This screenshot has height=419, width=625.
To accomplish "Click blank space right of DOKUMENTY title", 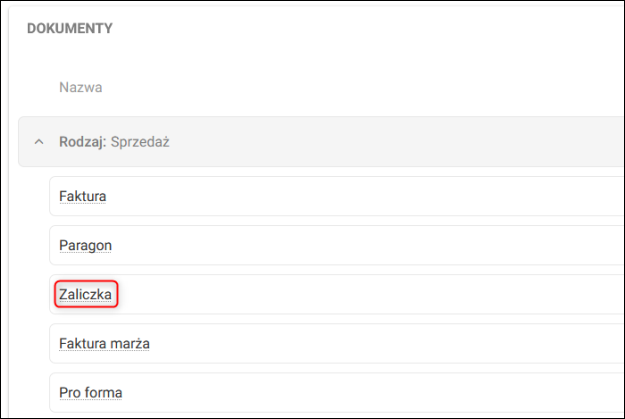I will tap(350, 29).
